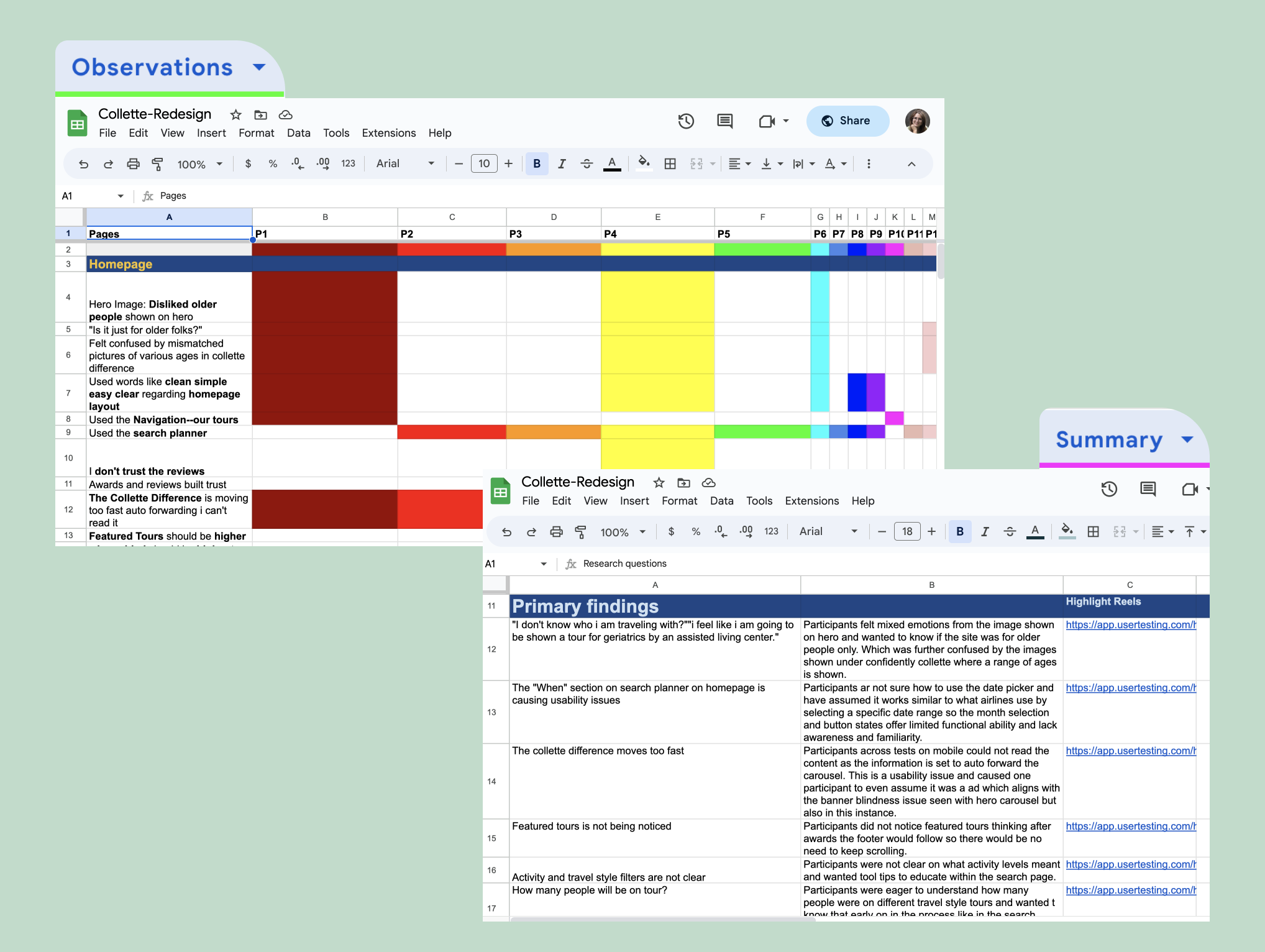Open usertesting link in row 15

pyautogui.click(x=1131, y=826)
